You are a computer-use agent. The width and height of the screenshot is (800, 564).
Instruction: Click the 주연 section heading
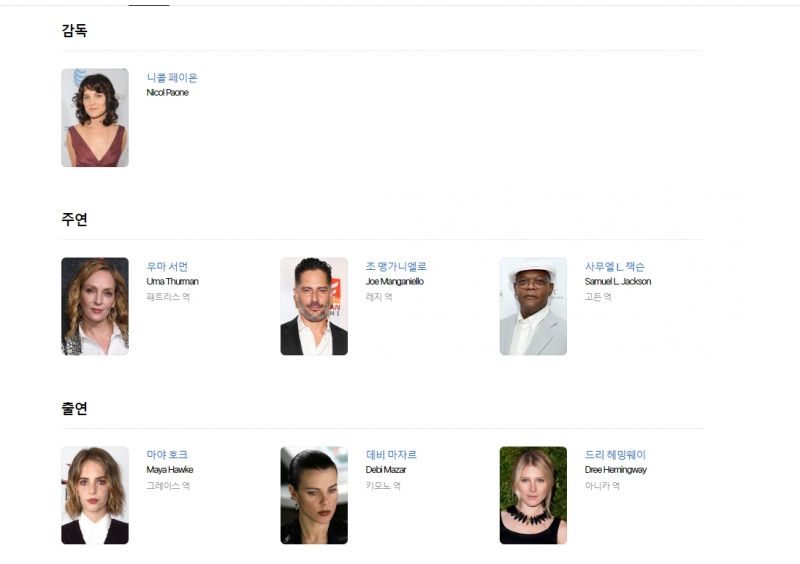[x=74, y=219]
